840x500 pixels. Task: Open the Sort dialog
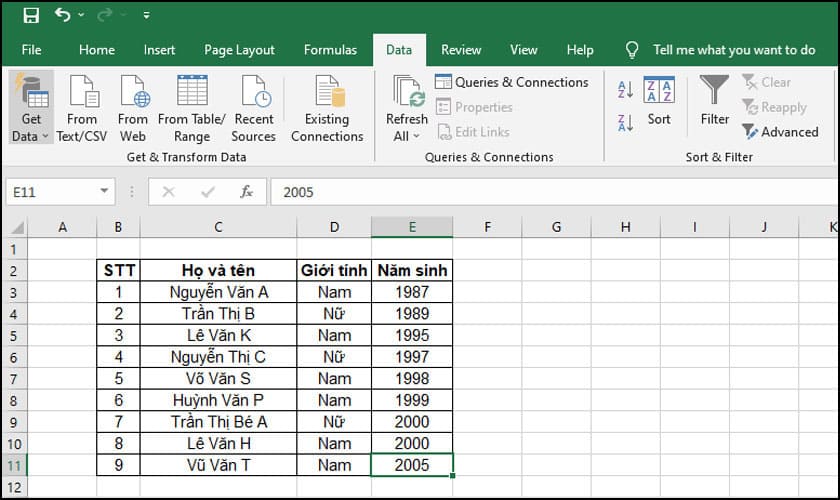click(x=659, y=101)
